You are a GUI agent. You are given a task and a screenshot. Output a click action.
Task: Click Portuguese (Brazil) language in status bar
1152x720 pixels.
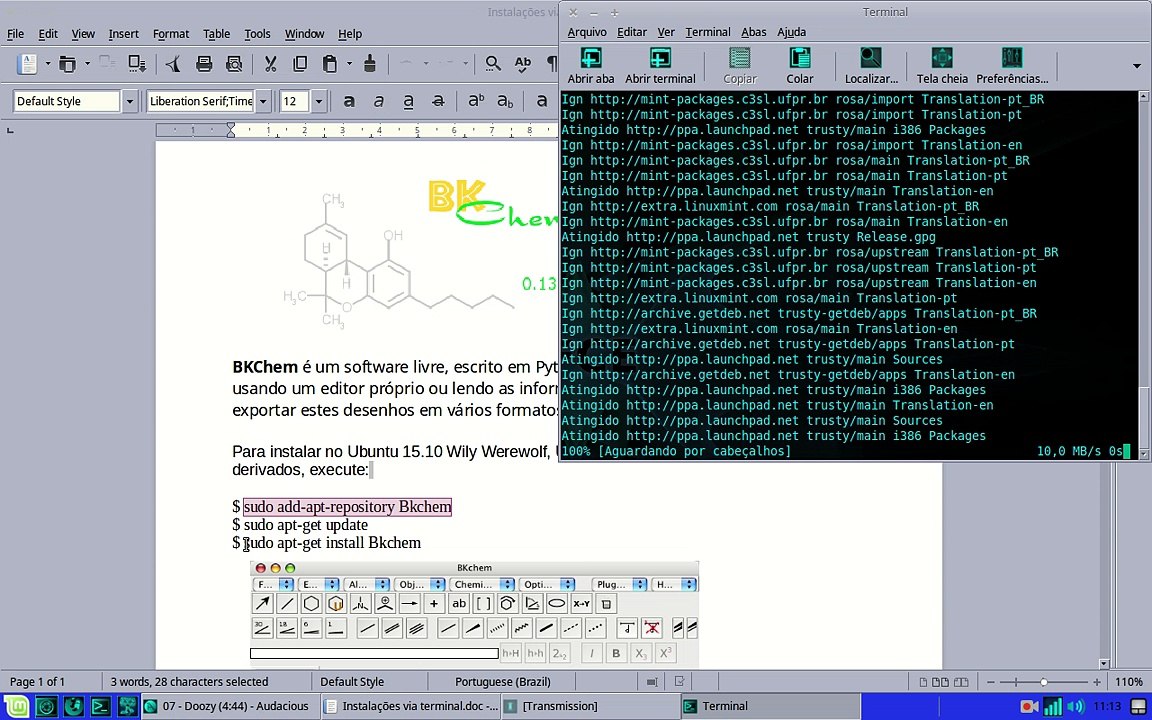(503, 682)
